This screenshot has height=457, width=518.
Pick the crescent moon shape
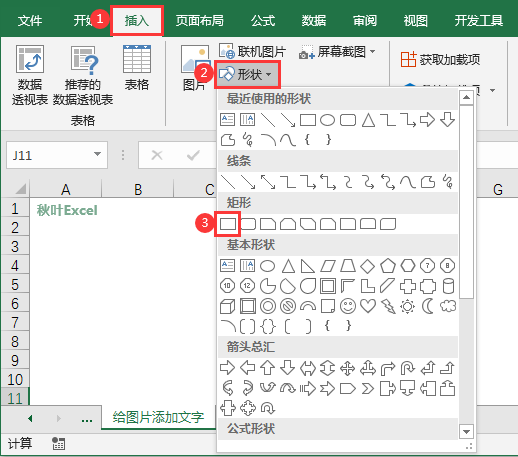[x=428, y=306]
